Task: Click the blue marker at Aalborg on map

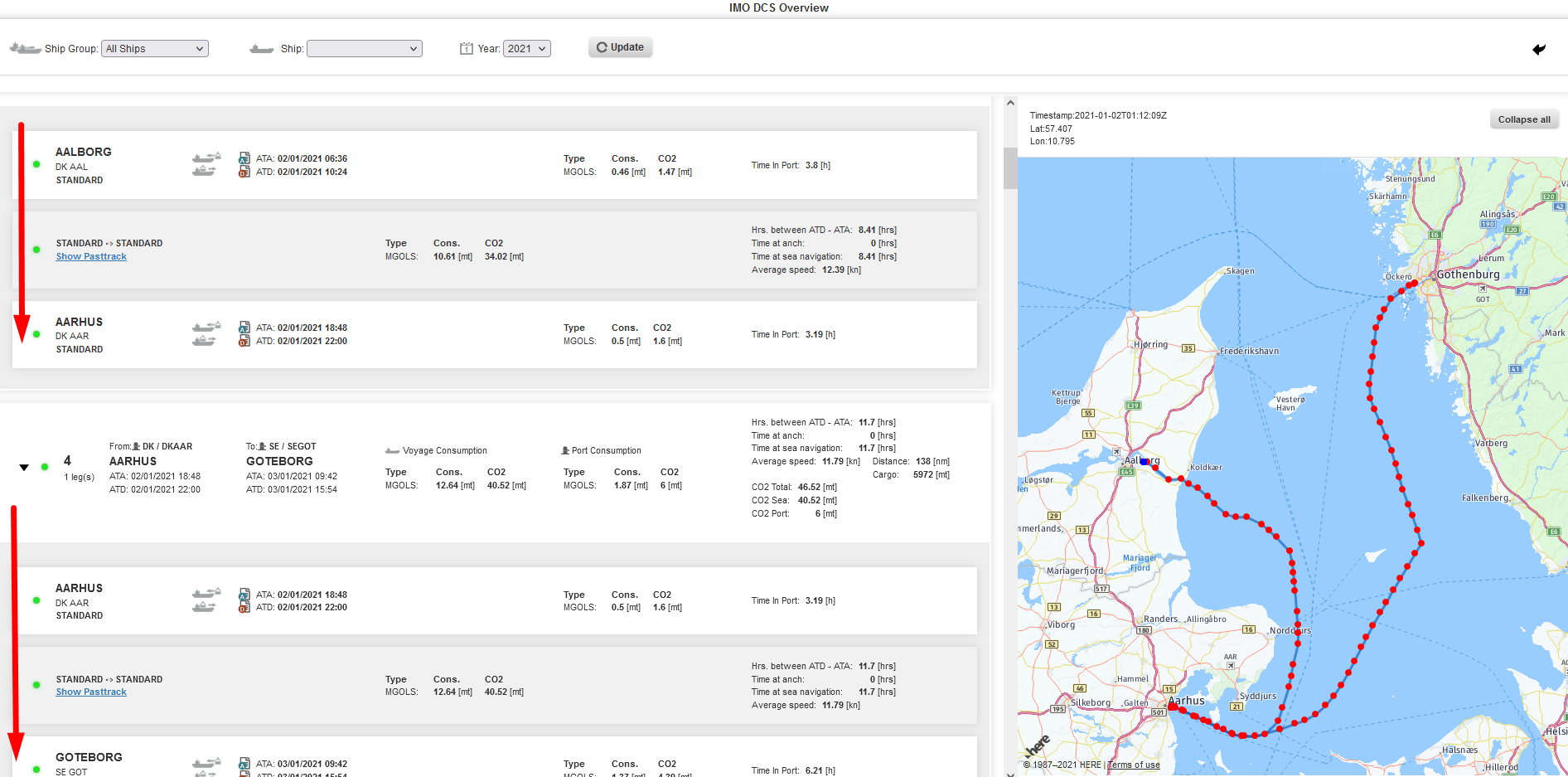Action: 1144,461
